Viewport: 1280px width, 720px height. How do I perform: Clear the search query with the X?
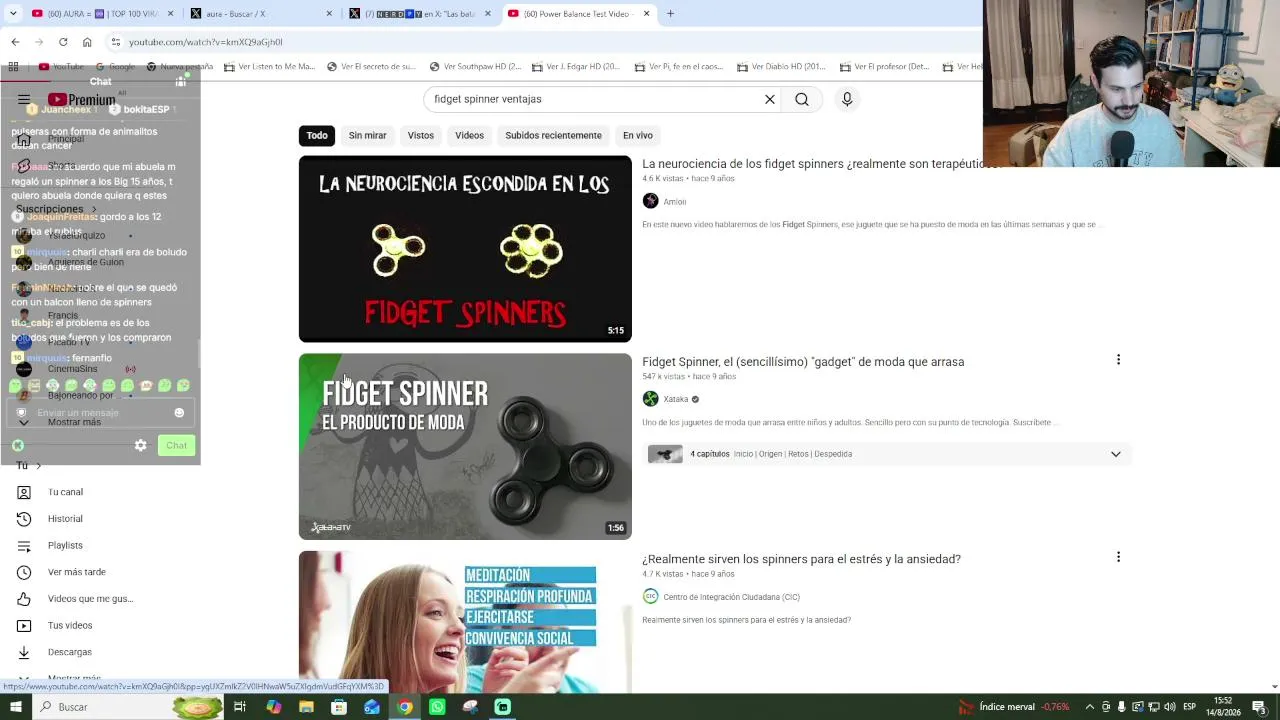pos(770,99)
